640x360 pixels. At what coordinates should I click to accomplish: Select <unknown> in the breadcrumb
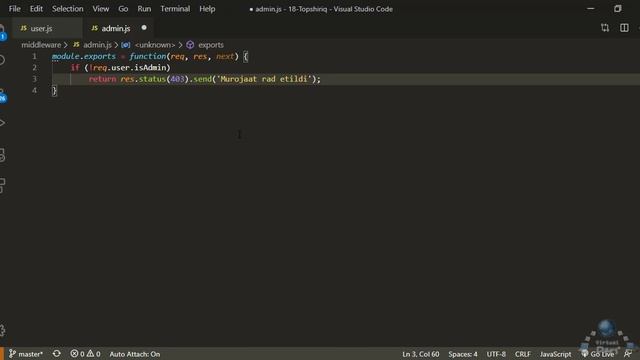[x=155, y=45]
